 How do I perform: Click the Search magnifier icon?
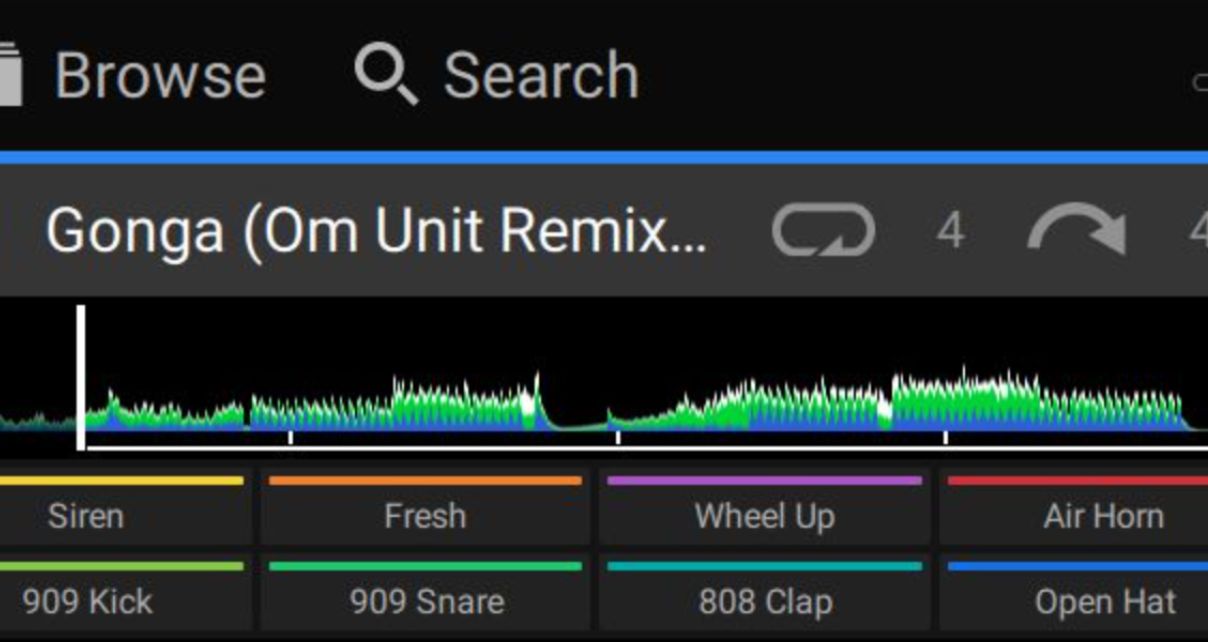pyautogui.click(x=386, y=75)
